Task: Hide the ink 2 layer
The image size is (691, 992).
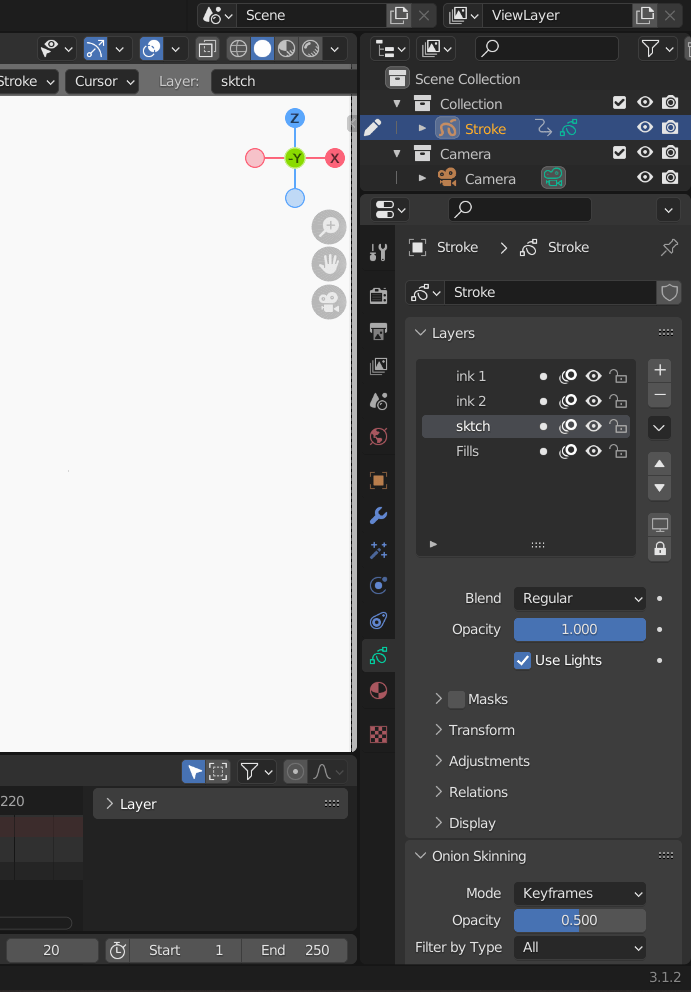Action: click(x=593, y=401)
